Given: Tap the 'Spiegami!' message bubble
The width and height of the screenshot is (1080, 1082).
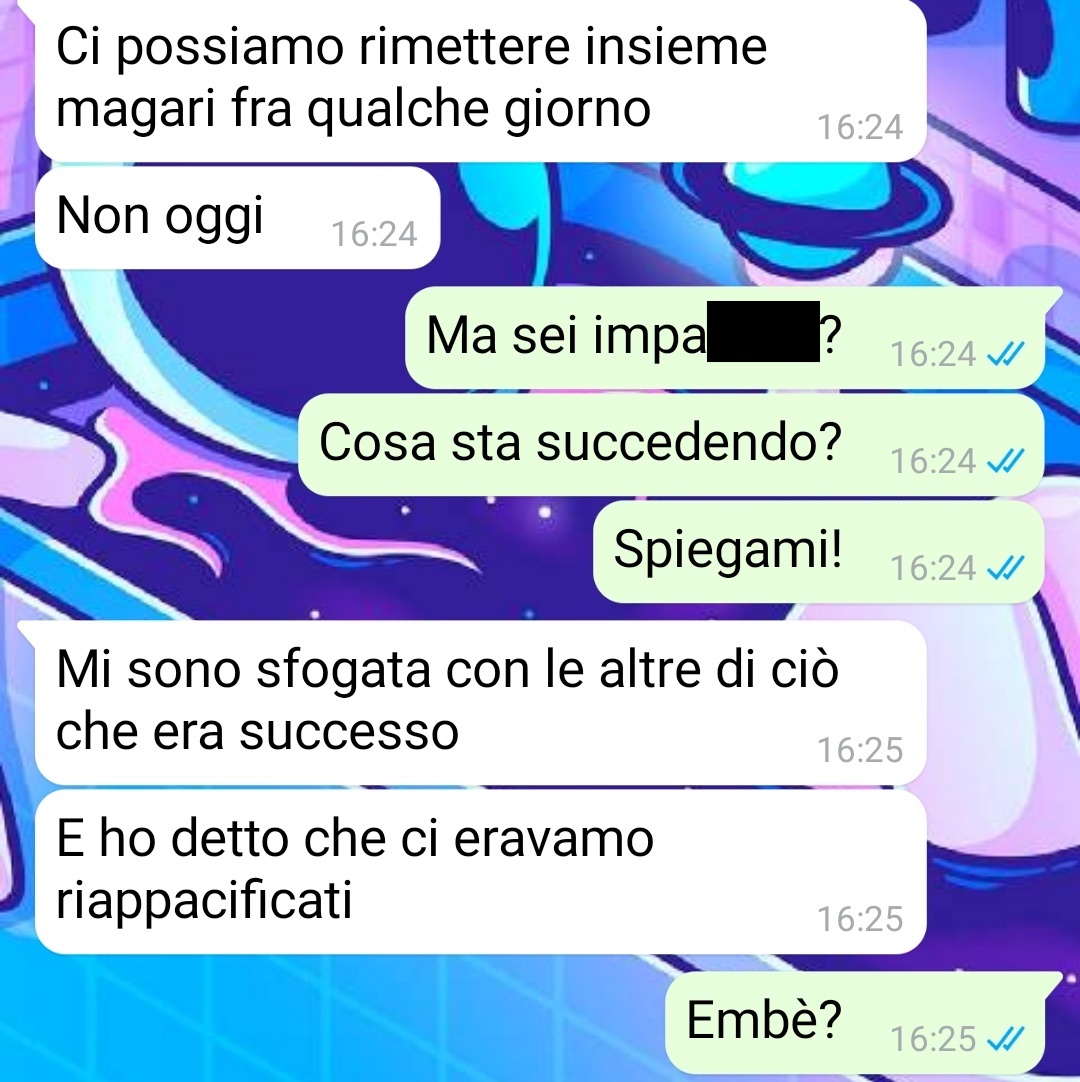Looking at the screenshot, I should tap(818, 552).
